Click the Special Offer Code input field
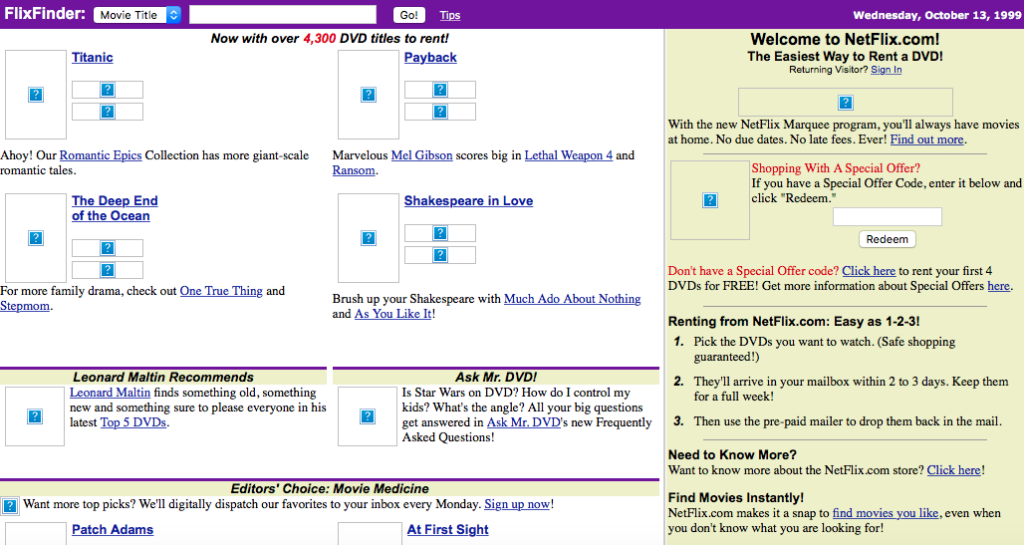 [x=888, y=217]
